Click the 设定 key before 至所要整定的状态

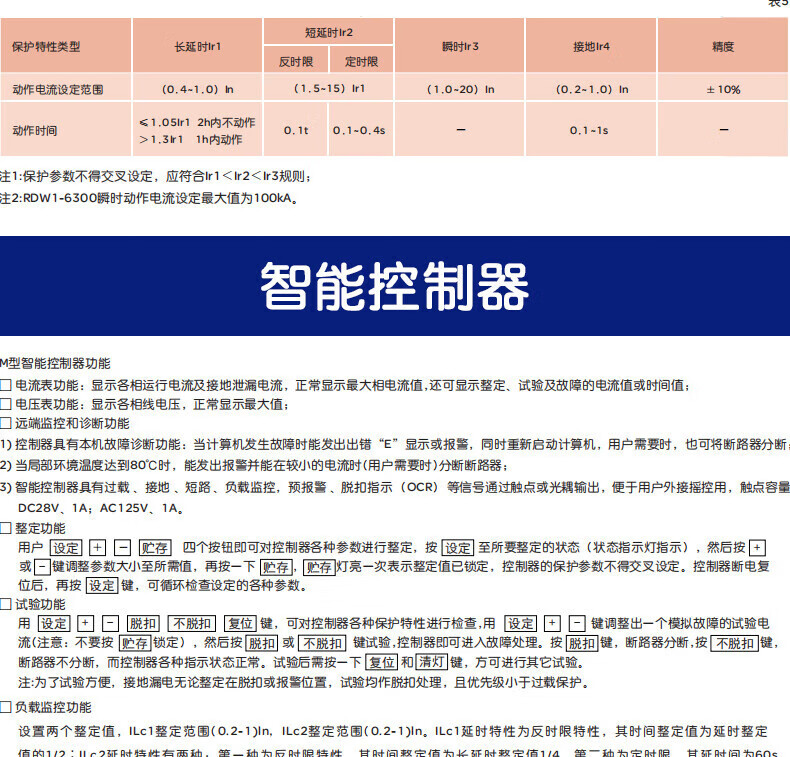click(458, 548)
